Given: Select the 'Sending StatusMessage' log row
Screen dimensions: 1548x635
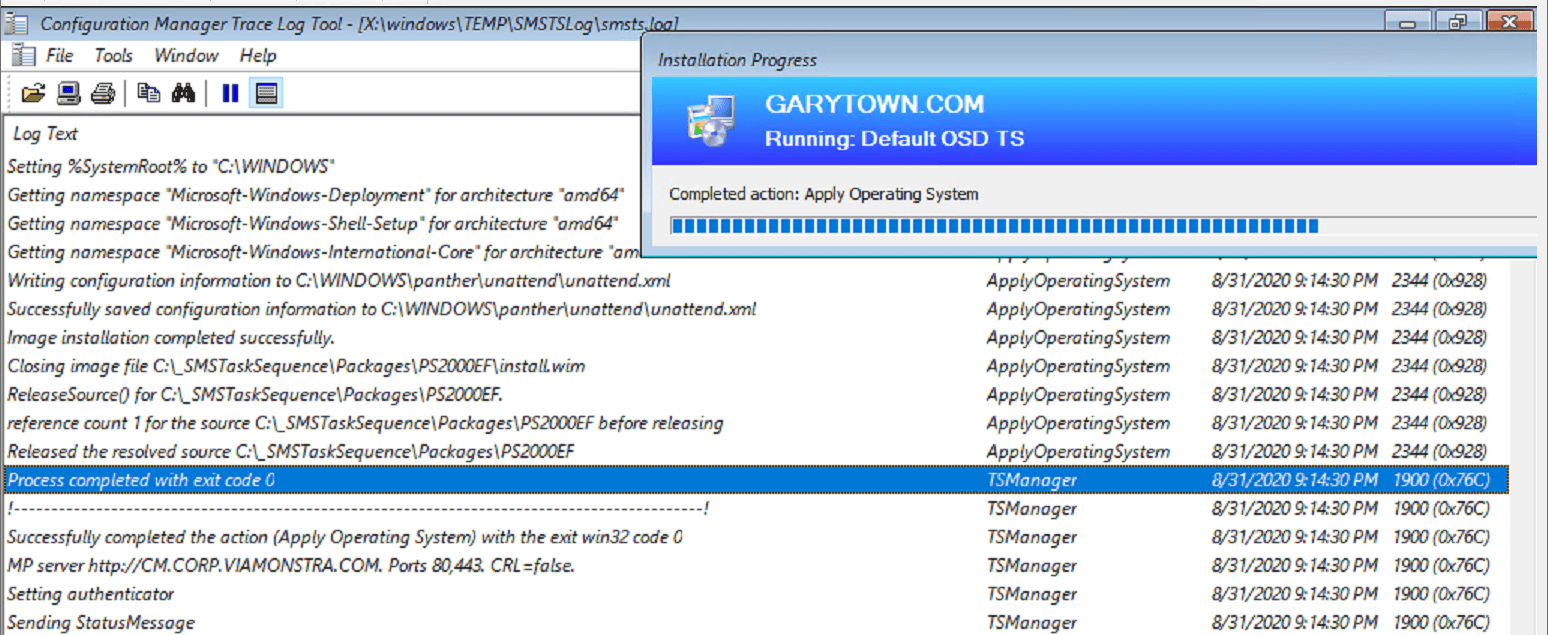Looking at the screenshot, I should (100, 623).
